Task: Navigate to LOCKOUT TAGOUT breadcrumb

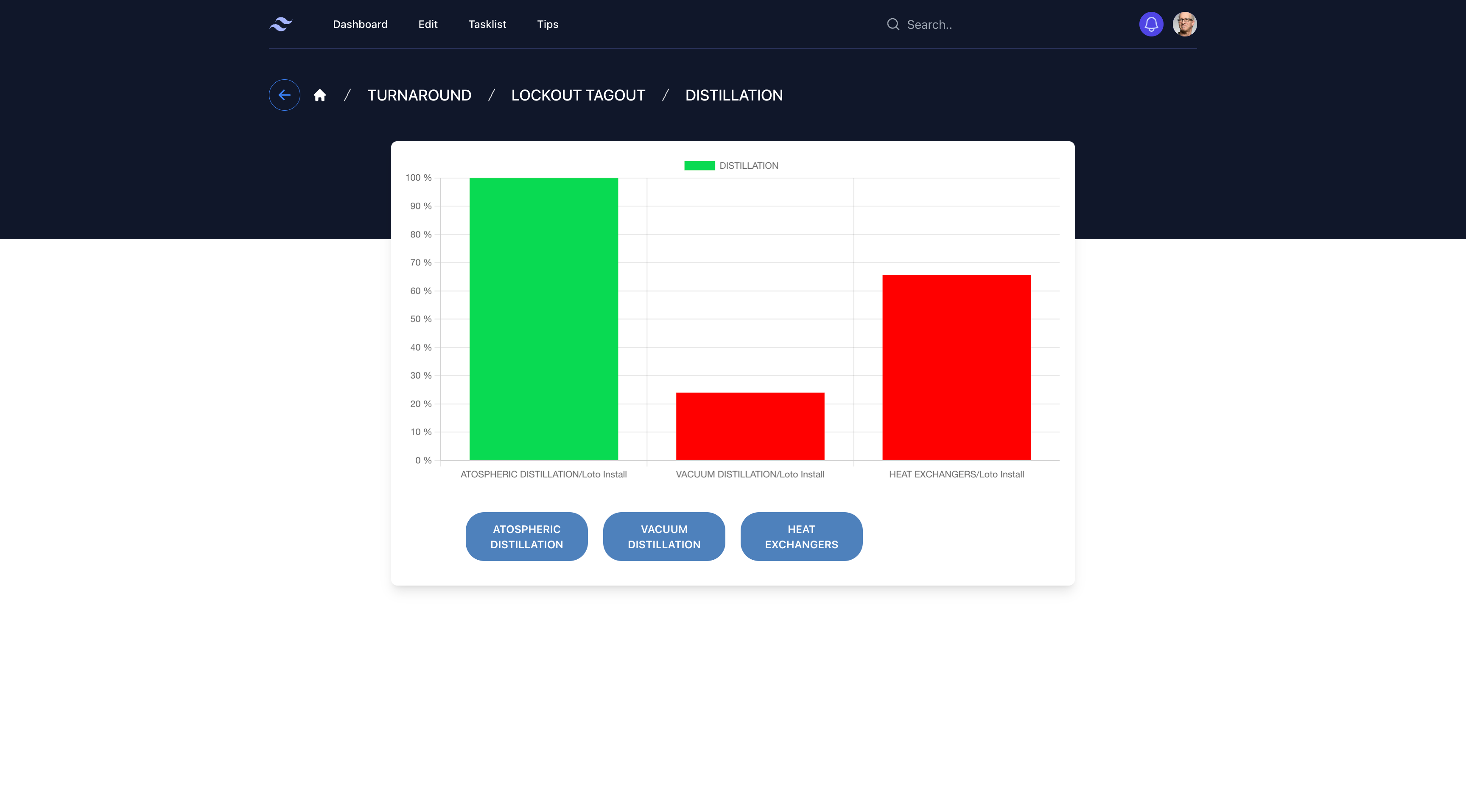Action: click(x=578, y=95)
